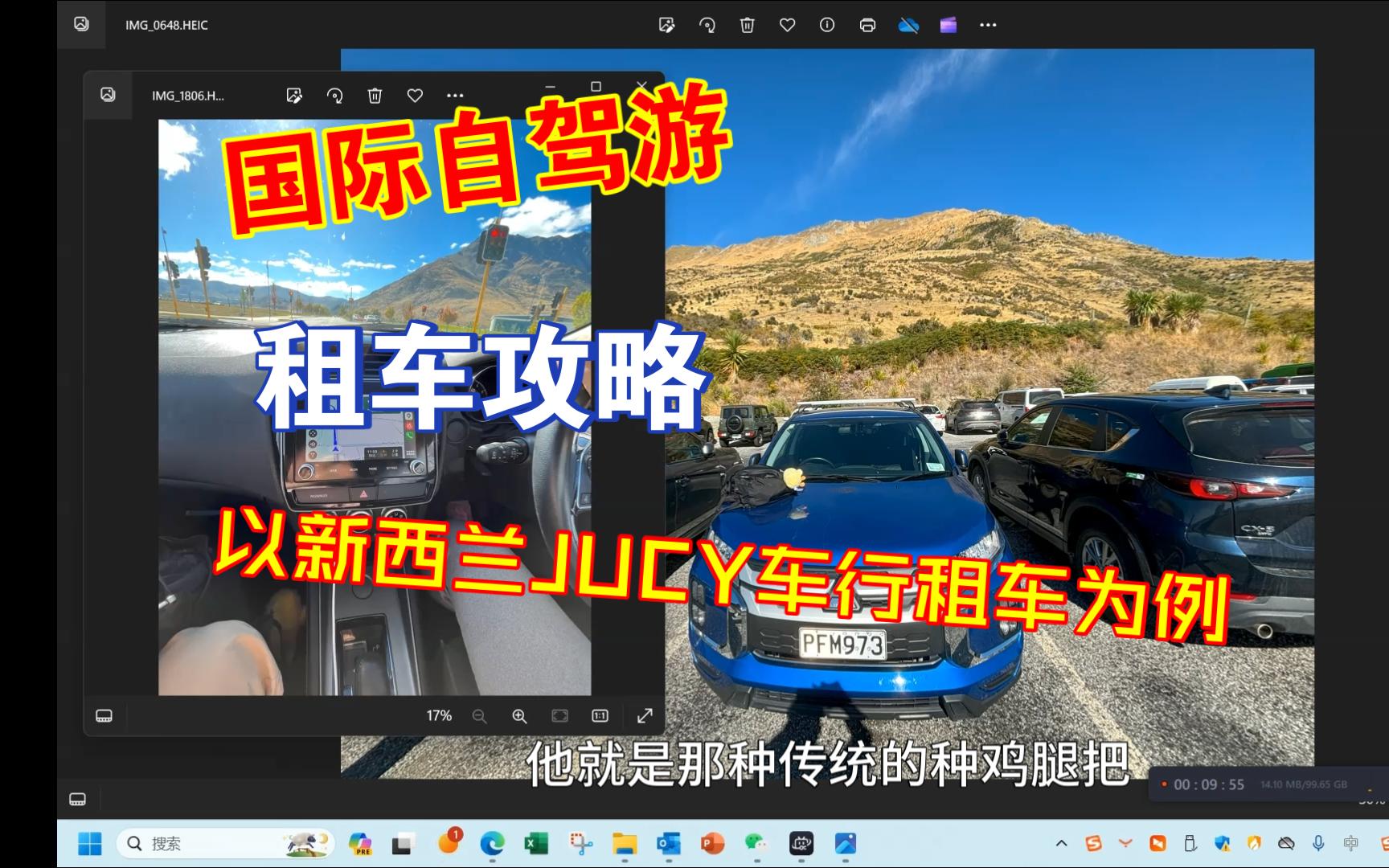Open Copilot preview from taskbar
This screenshot has width=1389, height=868.
361,844
